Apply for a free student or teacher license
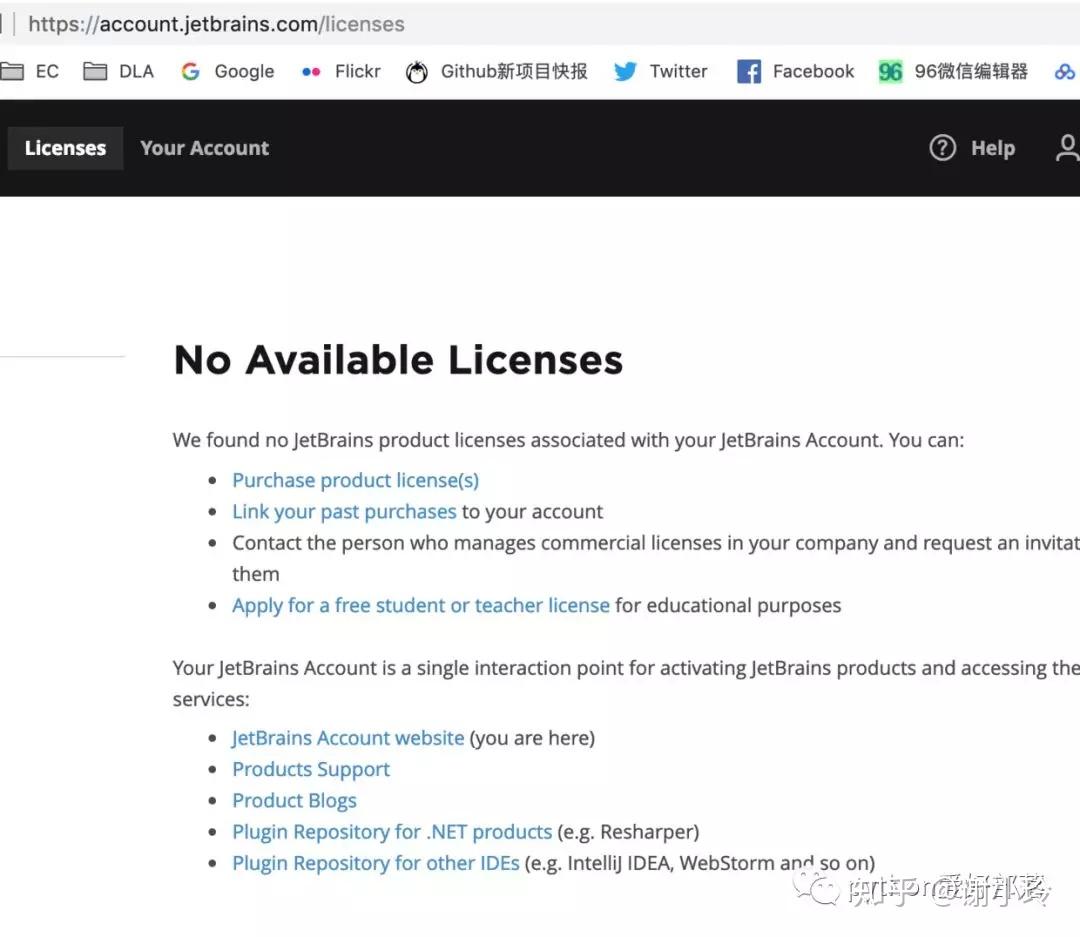 (x=421, y=606)
